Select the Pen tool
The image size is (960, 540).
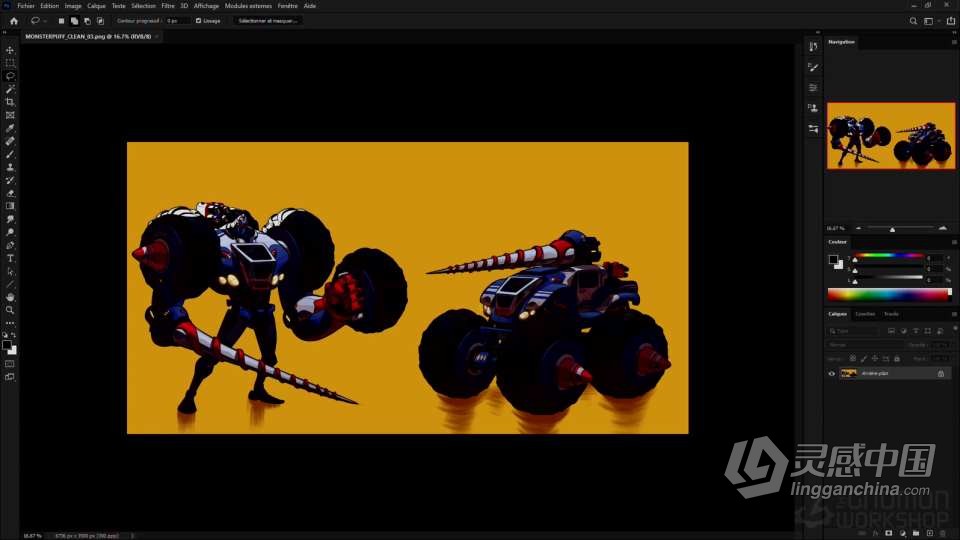point(10,246)
